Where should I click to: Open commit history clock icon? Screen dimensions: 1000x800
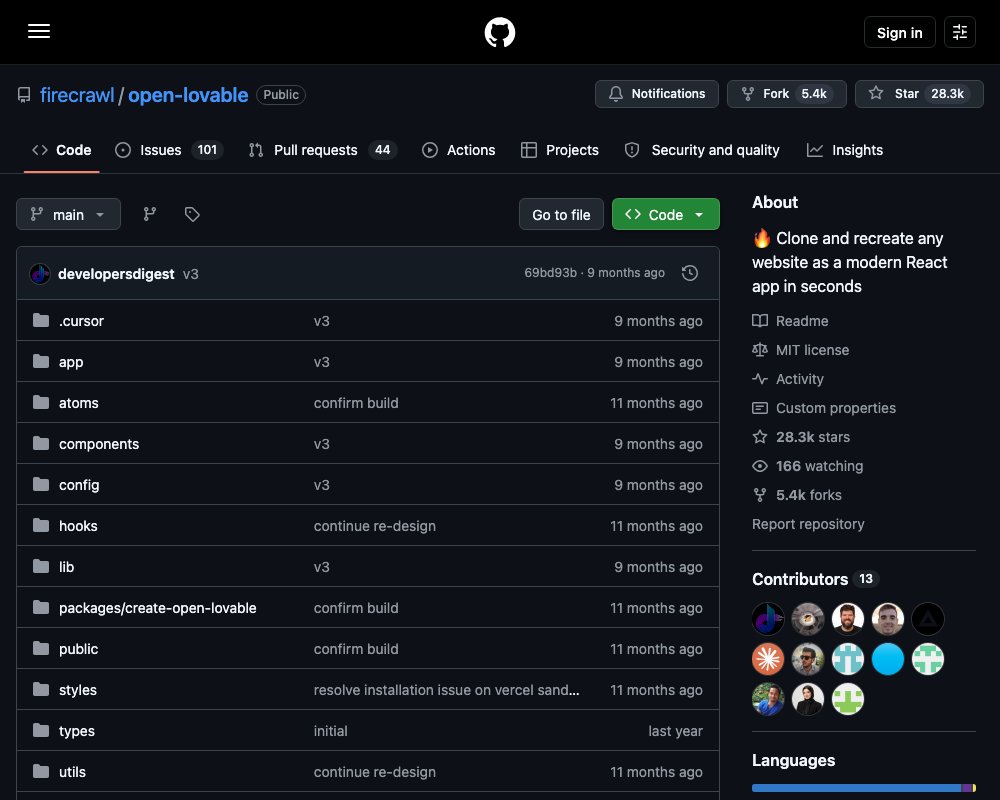(x=689, y=273)
